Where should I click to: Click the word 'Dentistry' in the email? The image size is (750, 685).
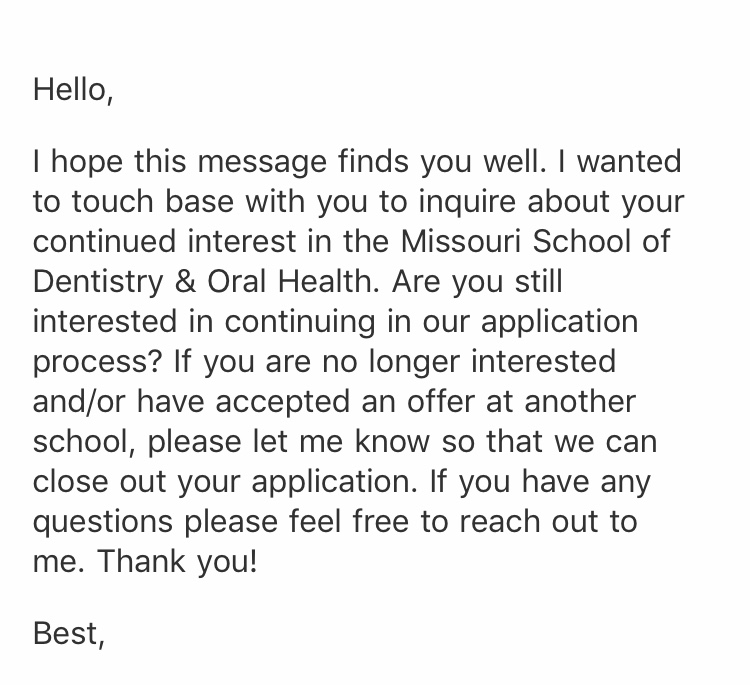98,282
